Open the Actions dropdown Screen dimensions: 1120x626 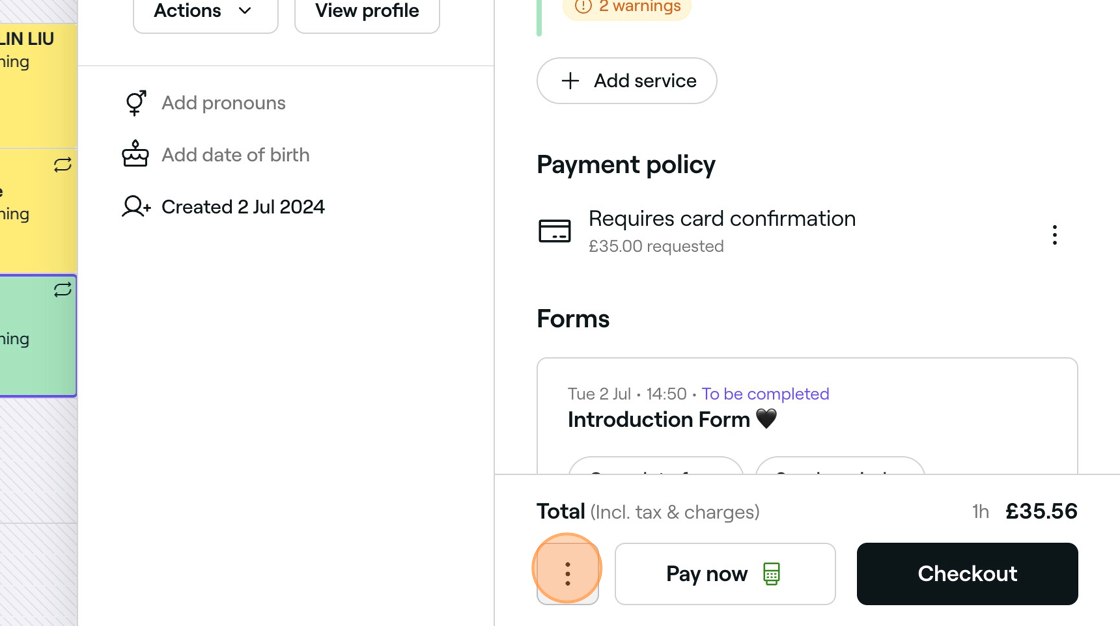205,12
